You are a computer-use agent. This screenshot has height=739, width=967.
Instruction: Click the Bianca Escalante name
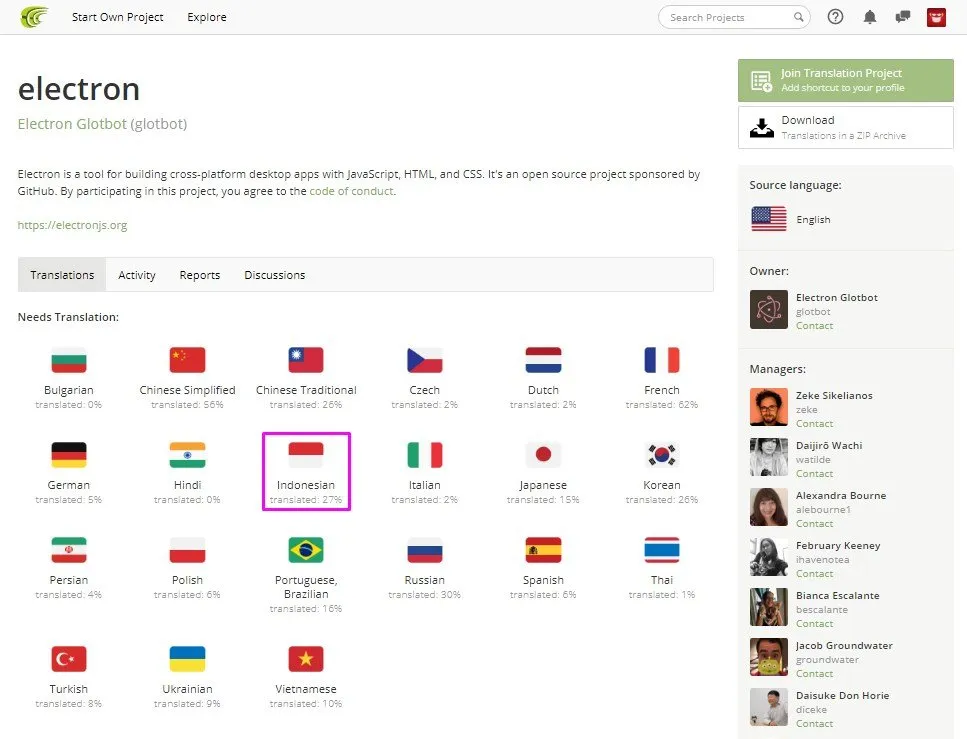tap(837, 595)
